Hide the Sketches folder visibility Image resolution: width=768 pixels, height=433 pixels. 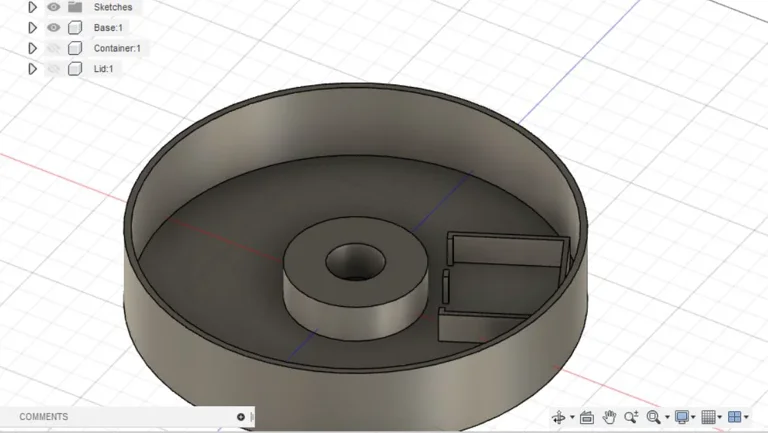point(54,7)
